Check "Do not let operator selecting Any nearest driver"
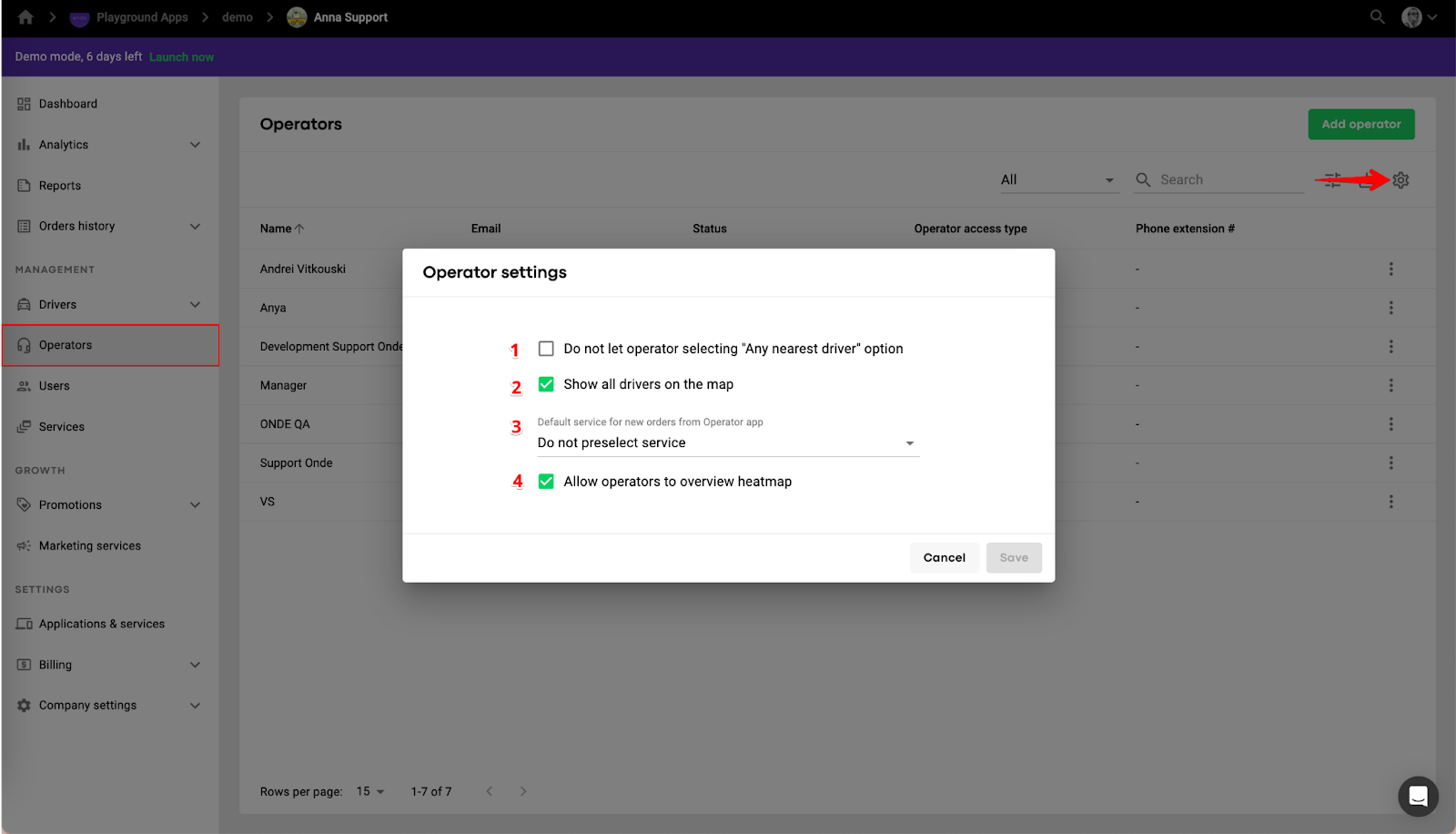Viewport: 1456px width, 834px height. pos(546,349)
